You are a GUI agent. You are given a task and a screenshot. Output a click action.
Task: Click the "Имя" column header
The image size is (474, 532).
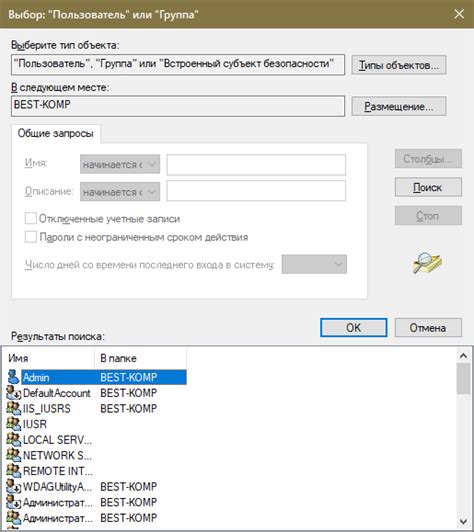(50, 358)
